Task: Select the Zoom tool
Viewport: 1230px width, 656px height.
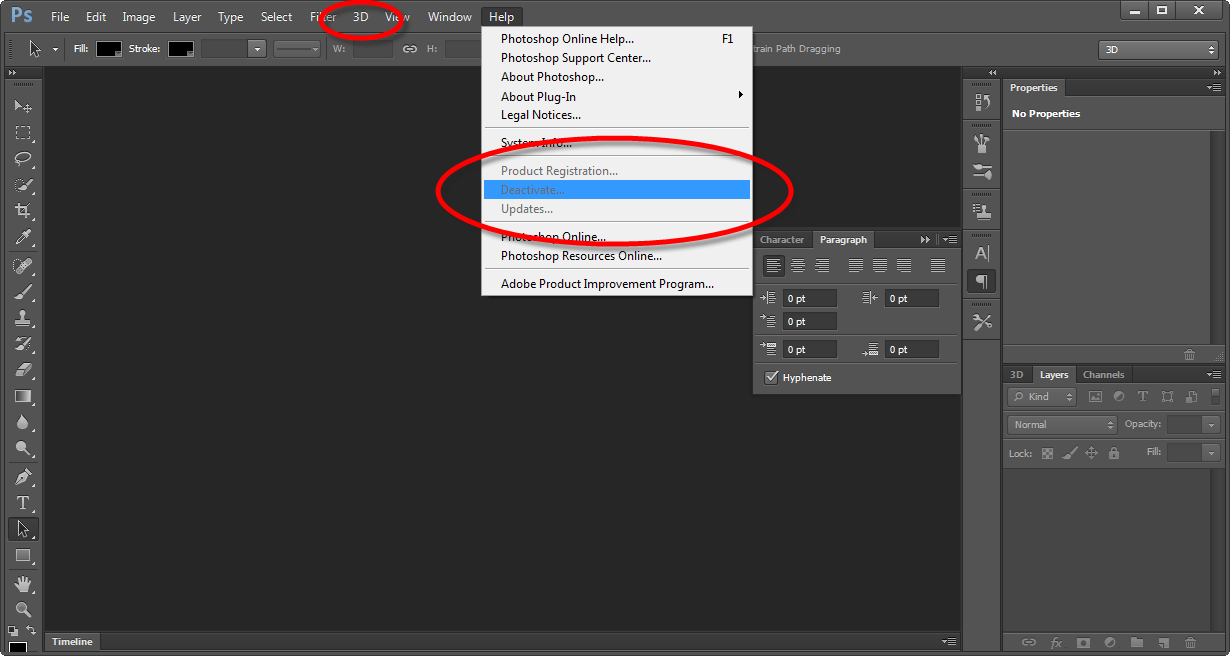Action: [x=22, y=609]
